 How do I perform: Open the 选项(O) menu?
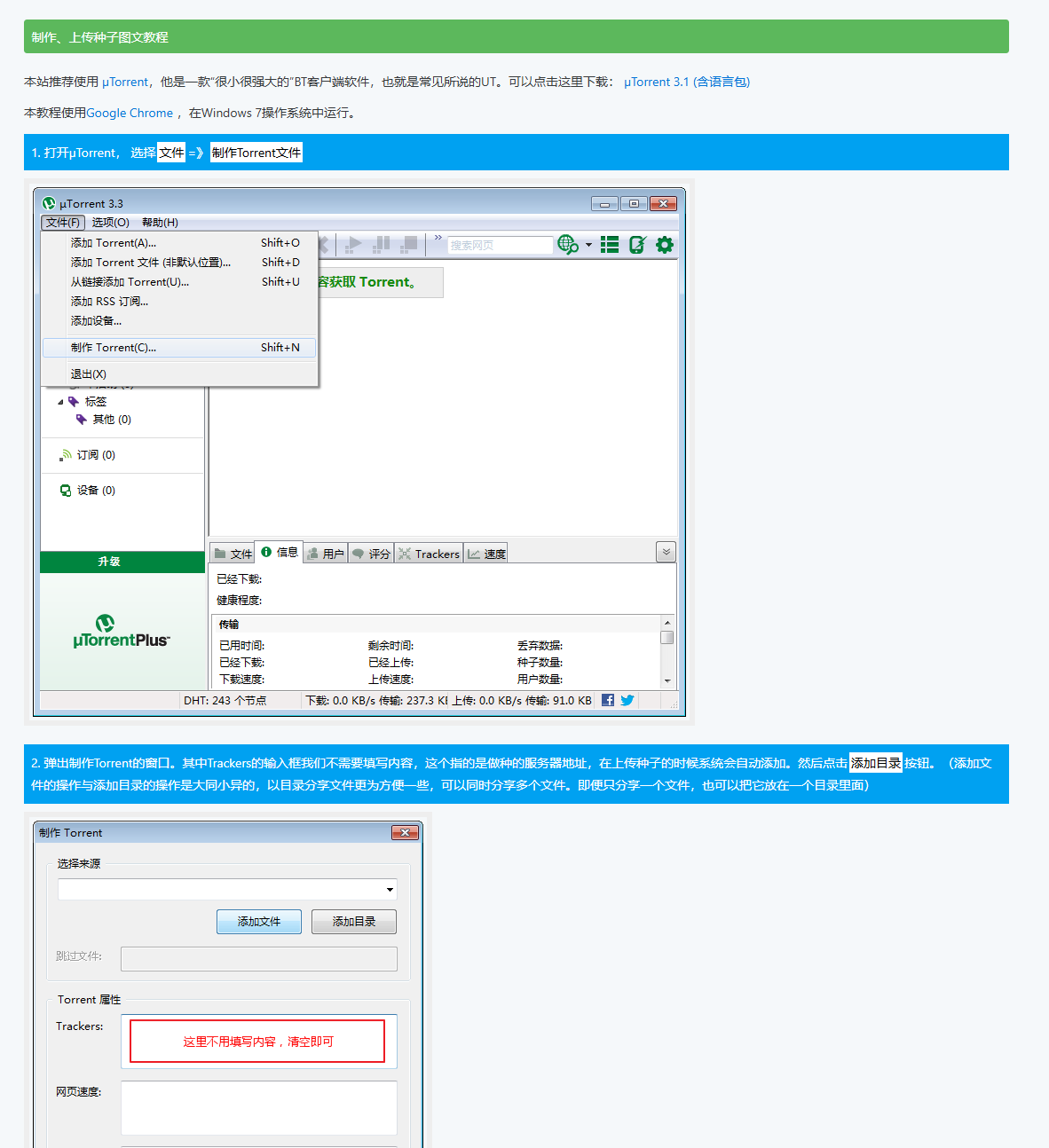point(111,223)
